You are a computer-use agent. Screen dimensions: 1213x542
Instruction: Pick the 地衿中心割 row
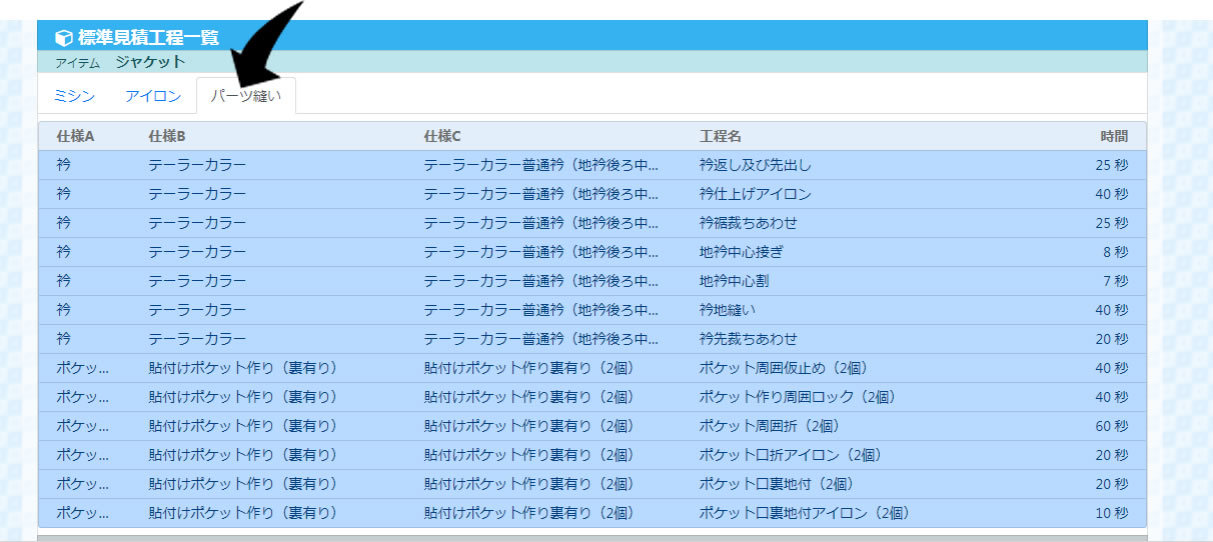734,281
